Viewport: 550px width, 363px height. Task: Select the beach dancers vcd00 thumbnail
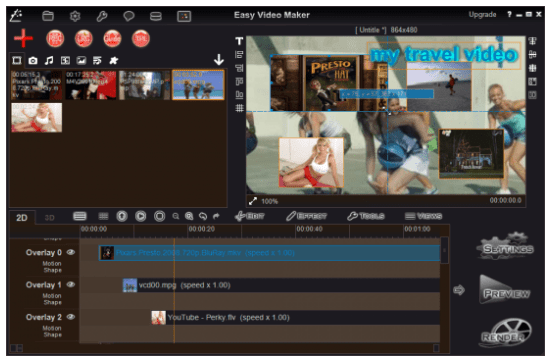[198, 85]
